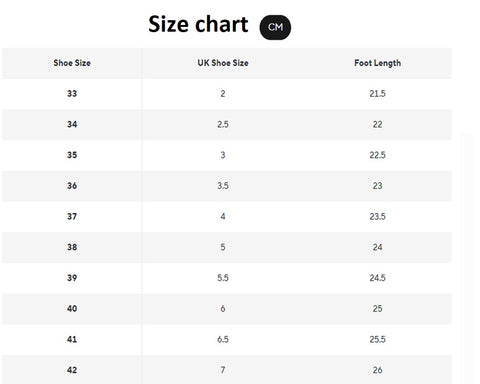Toggle the CM unit badge

click(x=275, y=27)
